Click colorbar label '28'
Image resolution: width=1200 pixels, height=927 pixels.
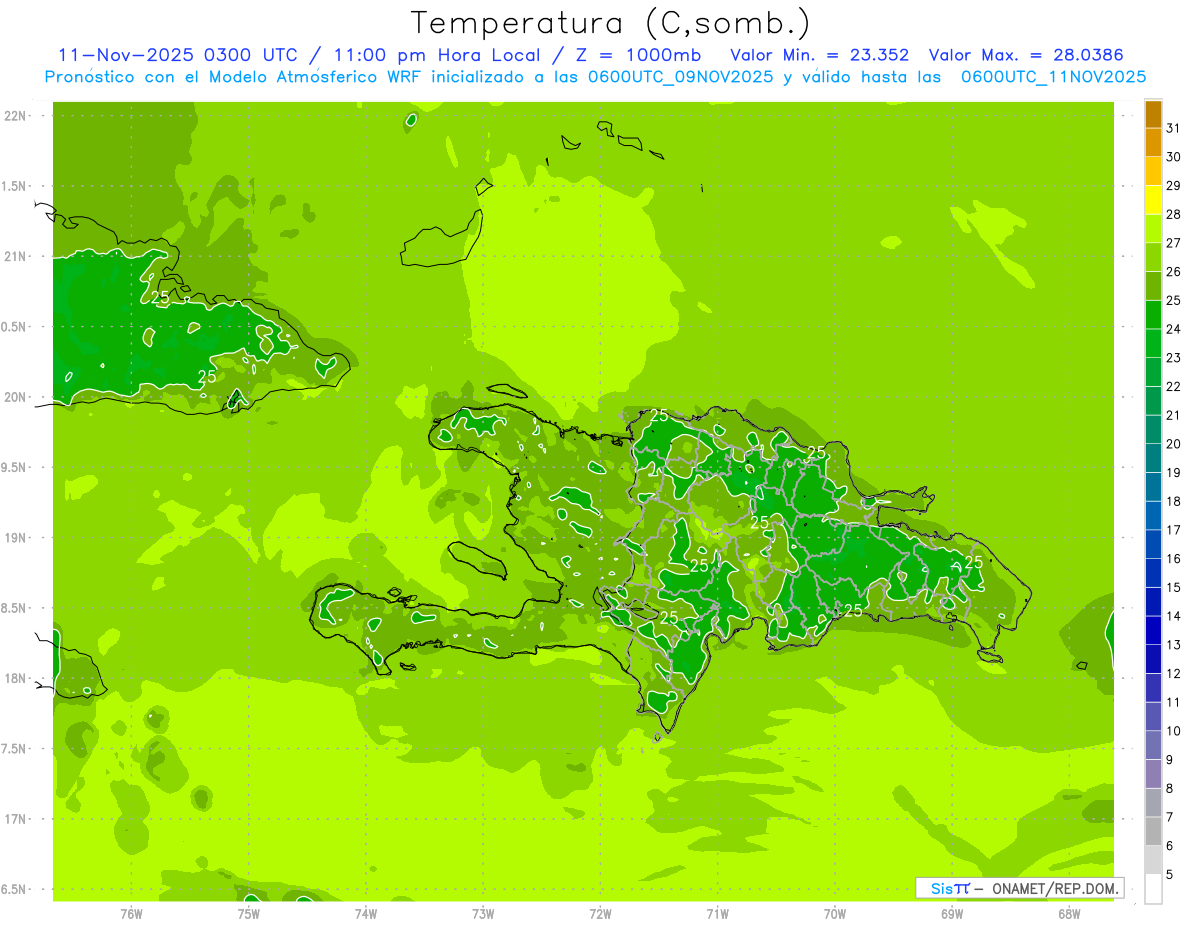pos(1173,214)
